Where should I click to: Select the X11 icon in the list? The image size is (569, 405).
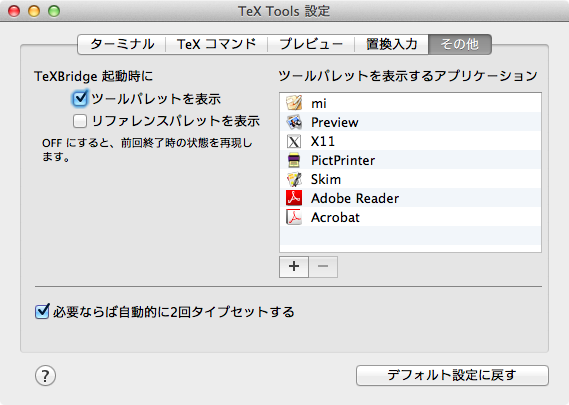click(294, 141)
